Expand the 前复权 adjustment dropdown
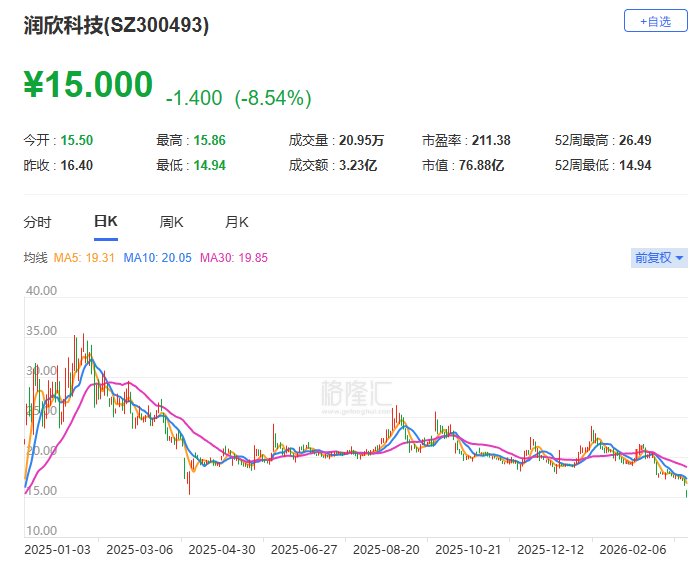Viewport: 699px width, 564px height. click(x=659, y=258)
